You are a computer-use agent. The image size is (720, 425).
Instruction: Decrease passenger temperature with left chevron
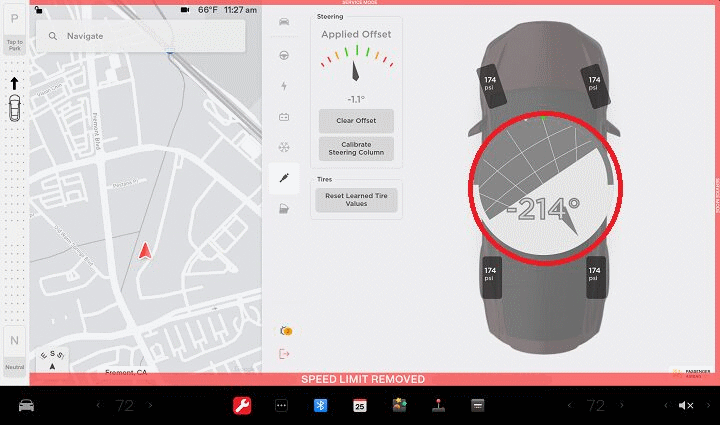(x=570, y=405)
